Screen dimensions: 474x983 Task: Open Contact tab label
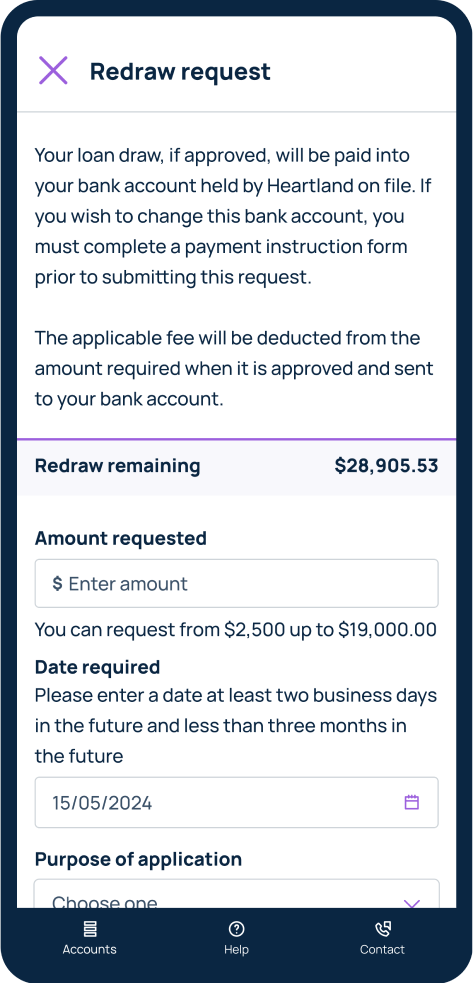(382, 949)
